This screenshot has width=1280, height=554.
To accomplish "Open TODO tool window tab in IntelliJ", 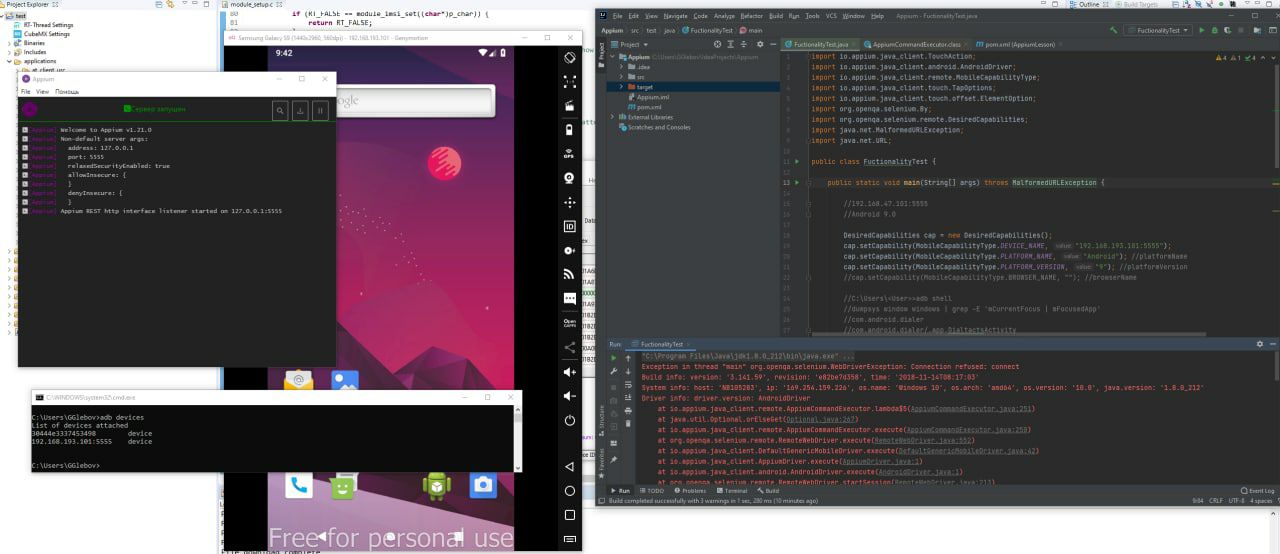I will [x=652, y=491].
